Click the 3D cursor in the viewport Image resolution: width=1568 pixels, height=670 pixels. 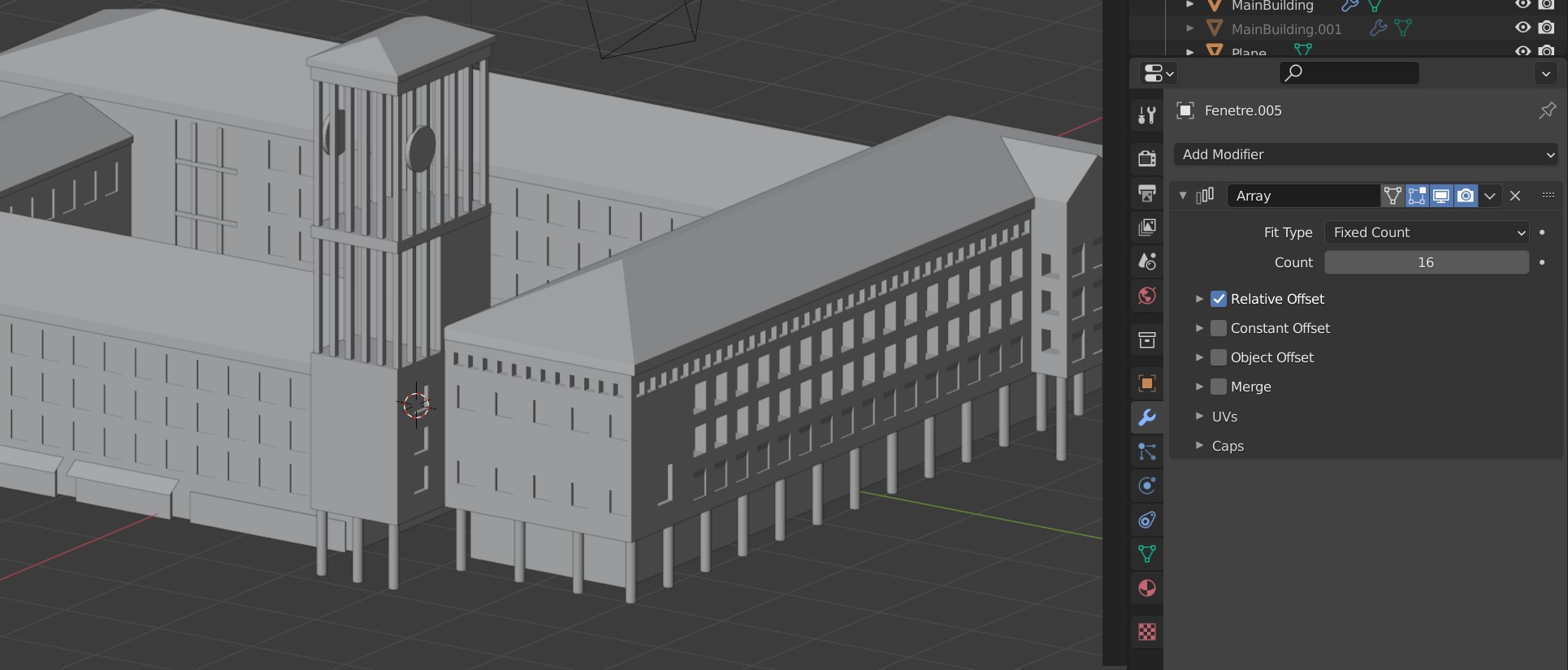coord(416,404)
